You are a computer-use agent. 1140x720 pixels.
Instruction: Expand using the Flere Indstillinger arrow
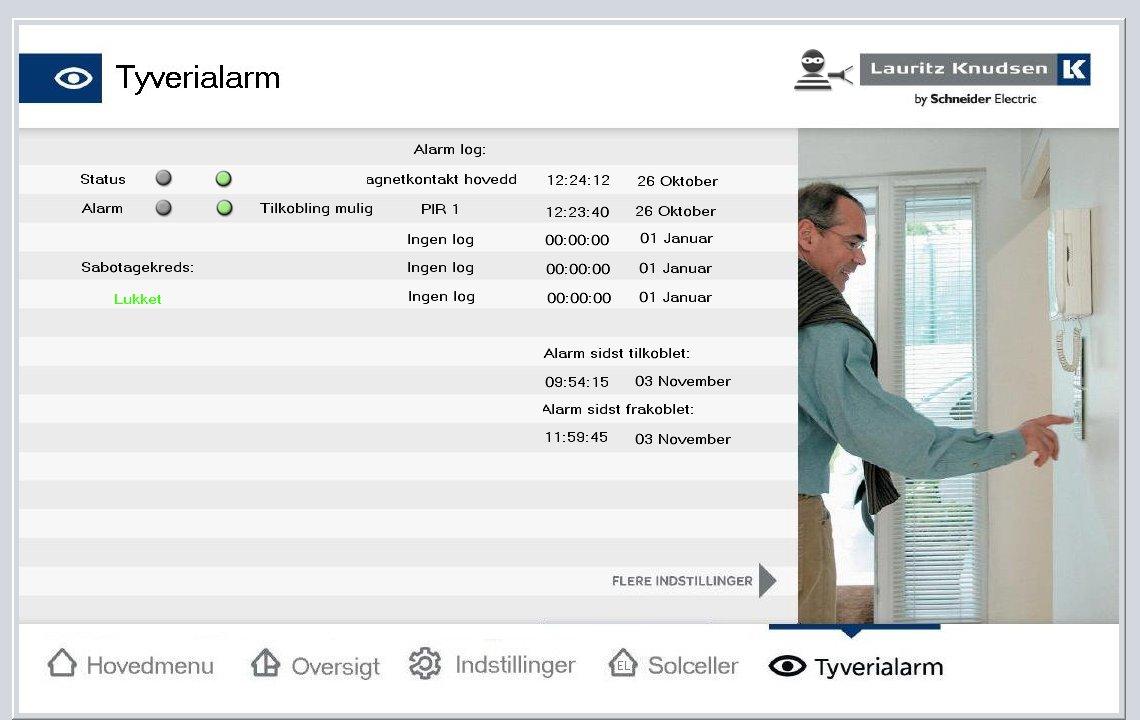[x=767, y=580]
